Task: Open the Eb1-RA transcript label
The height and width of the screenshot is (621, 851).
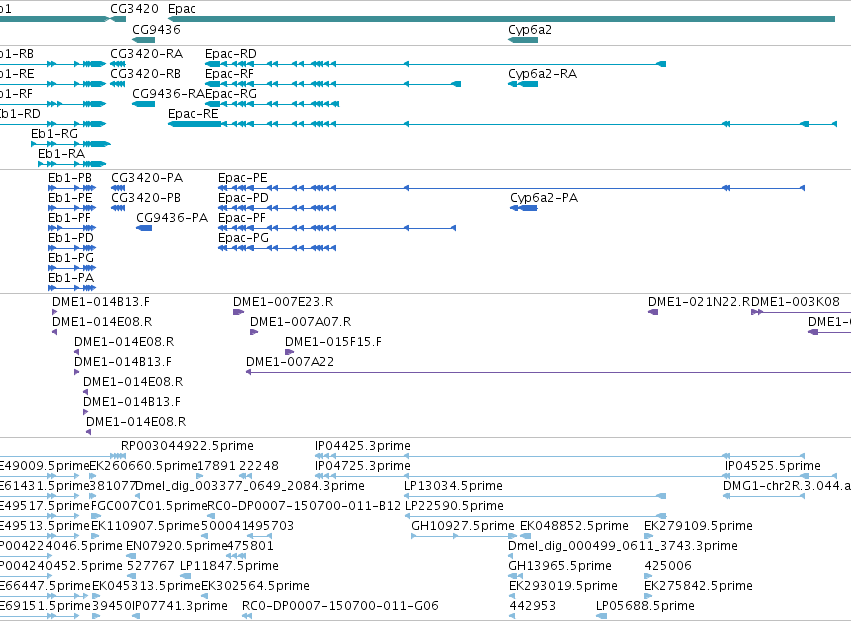Action: coord(61,154)
